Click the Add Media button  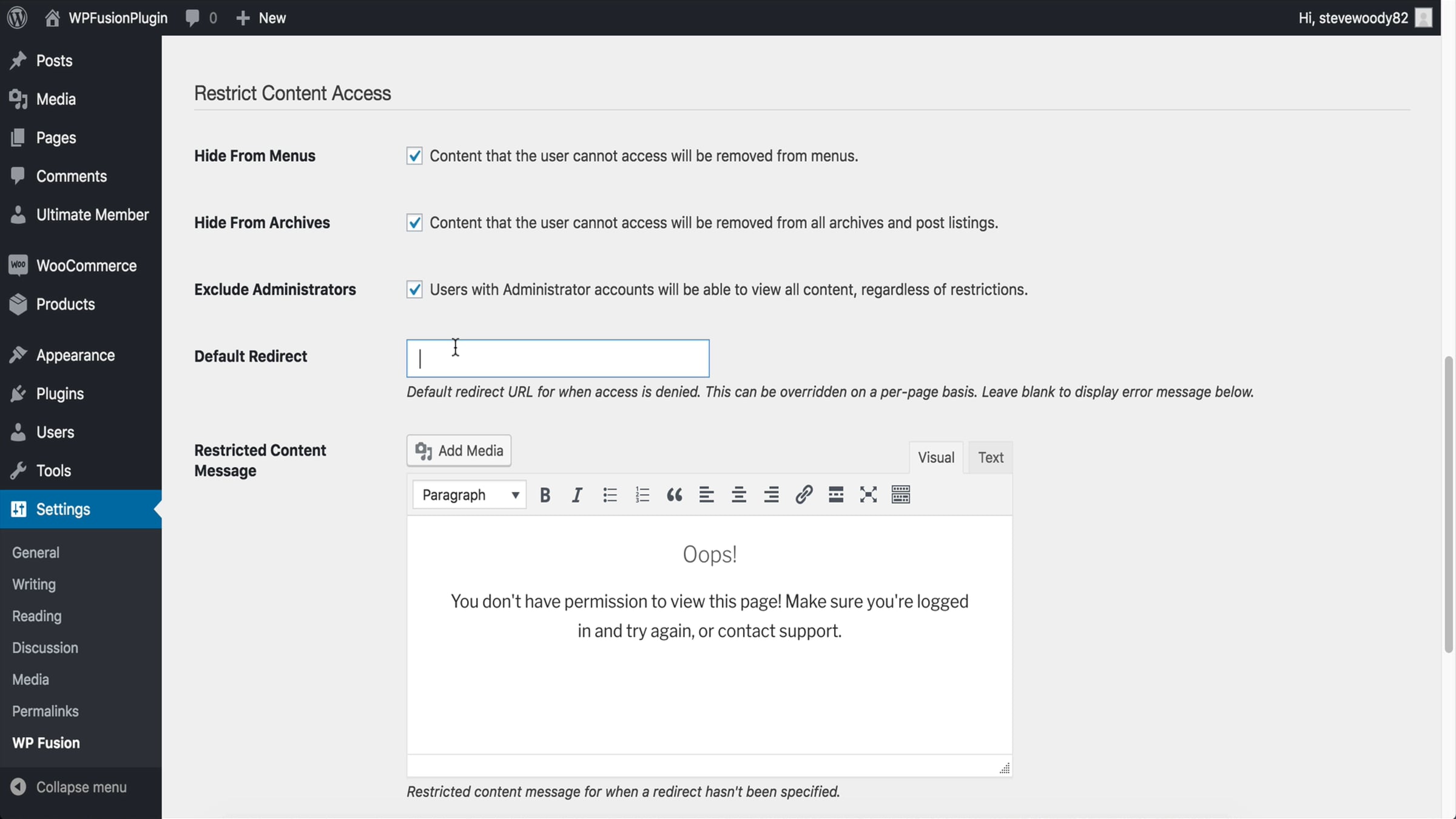459,451
